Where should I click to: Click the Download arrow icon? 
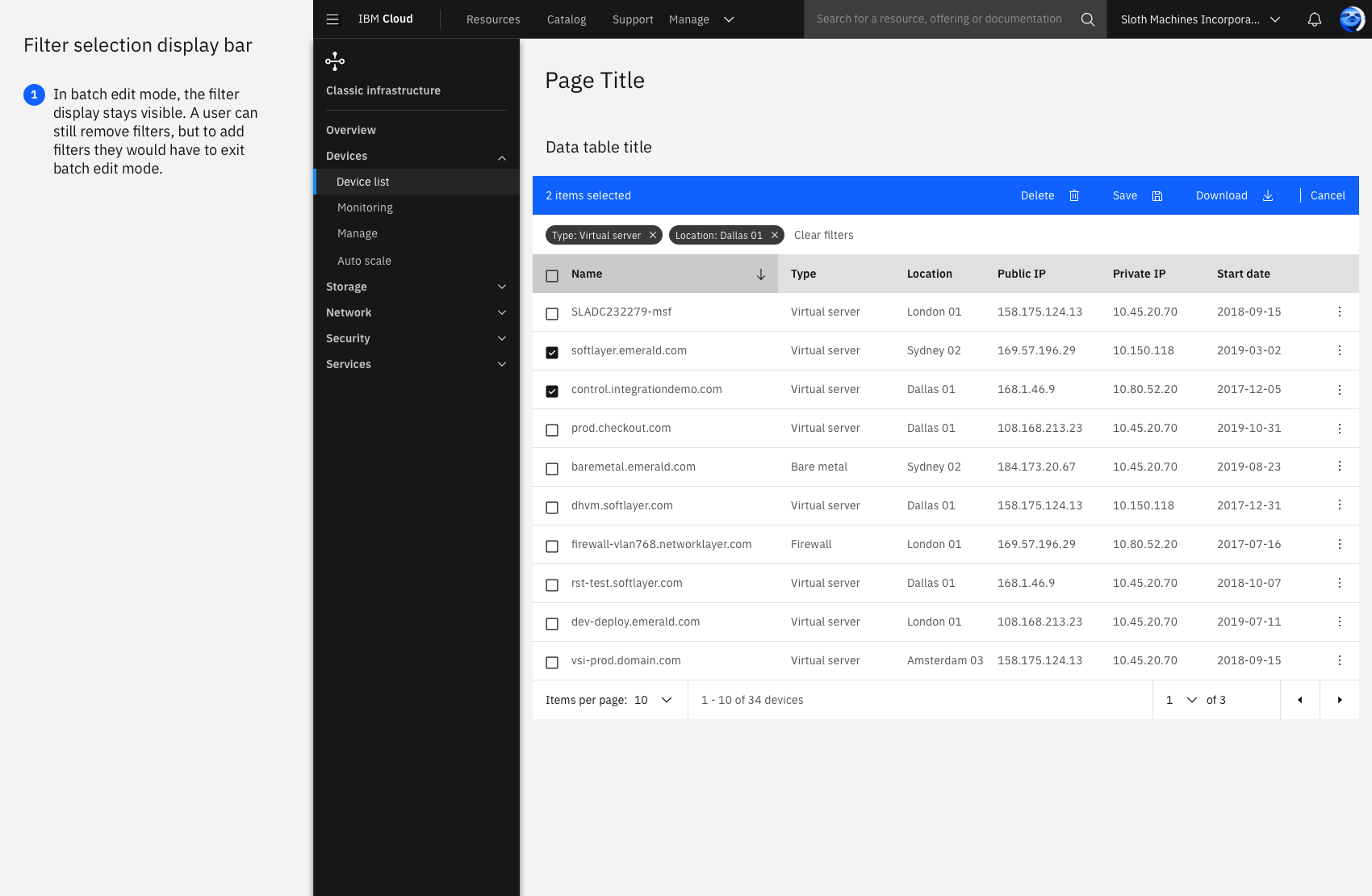1268,195
